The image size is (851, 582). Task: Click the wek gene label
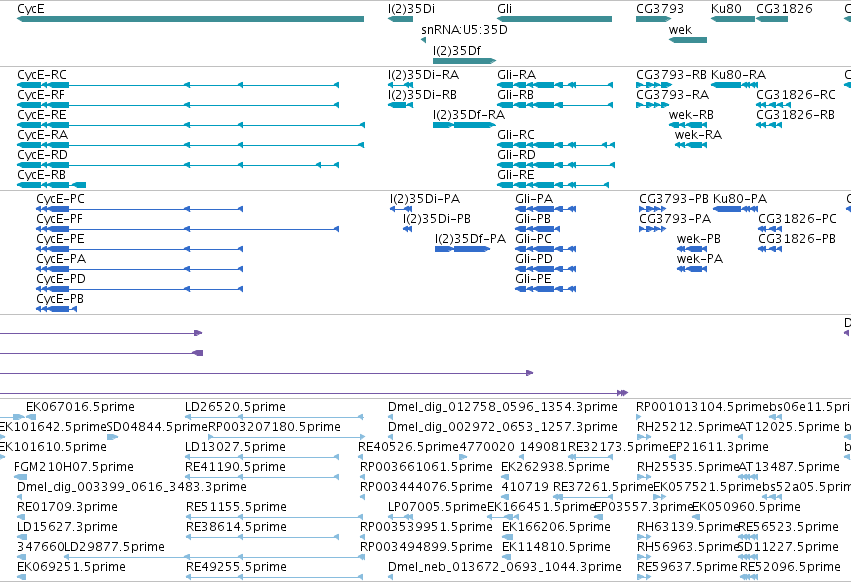pyautogui.click(x=680, y=30)
